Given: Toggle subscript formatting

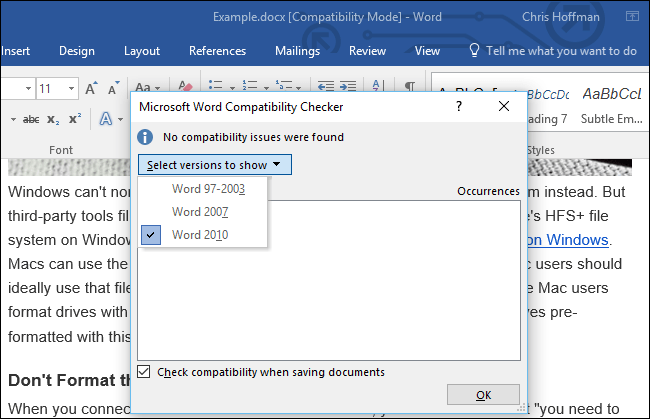Looking at the screenshot, I should [x=57, y=119].
